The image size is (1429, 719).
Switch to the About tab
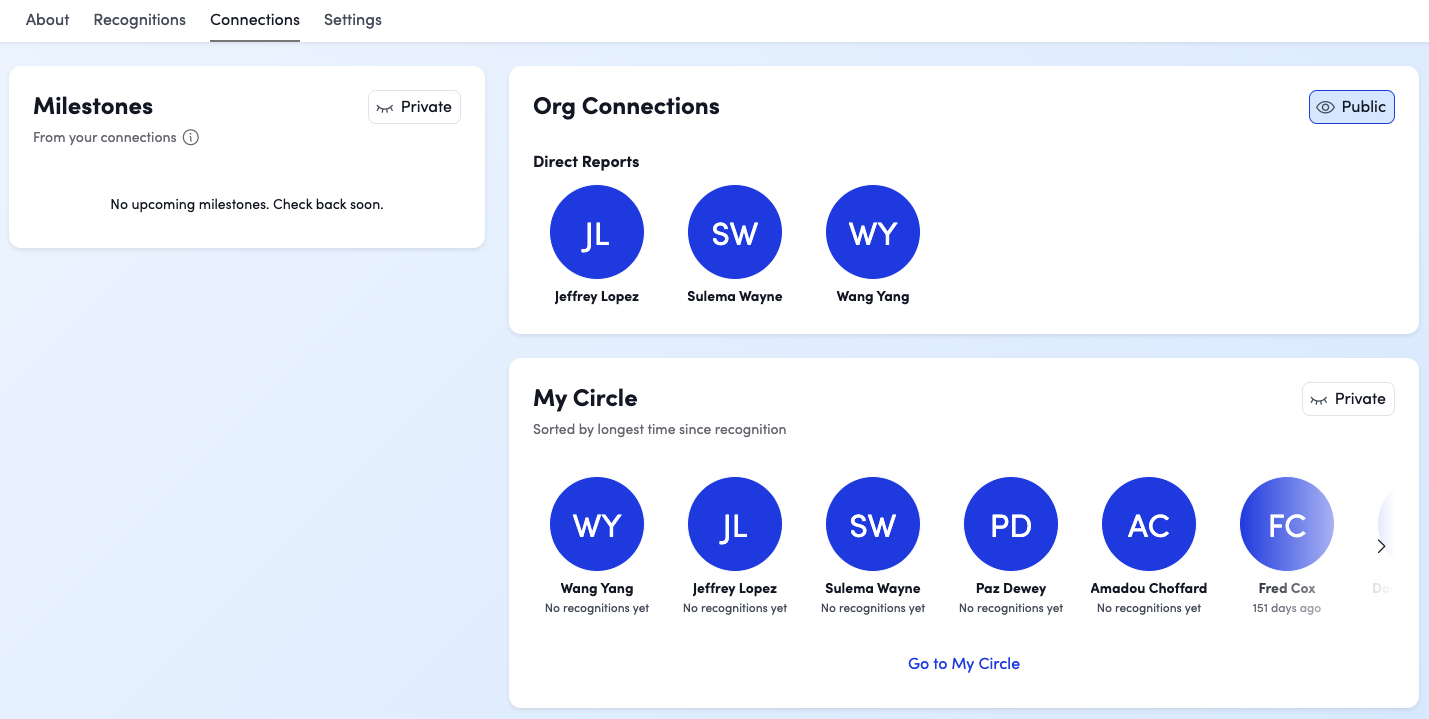[x=47, y=20]
